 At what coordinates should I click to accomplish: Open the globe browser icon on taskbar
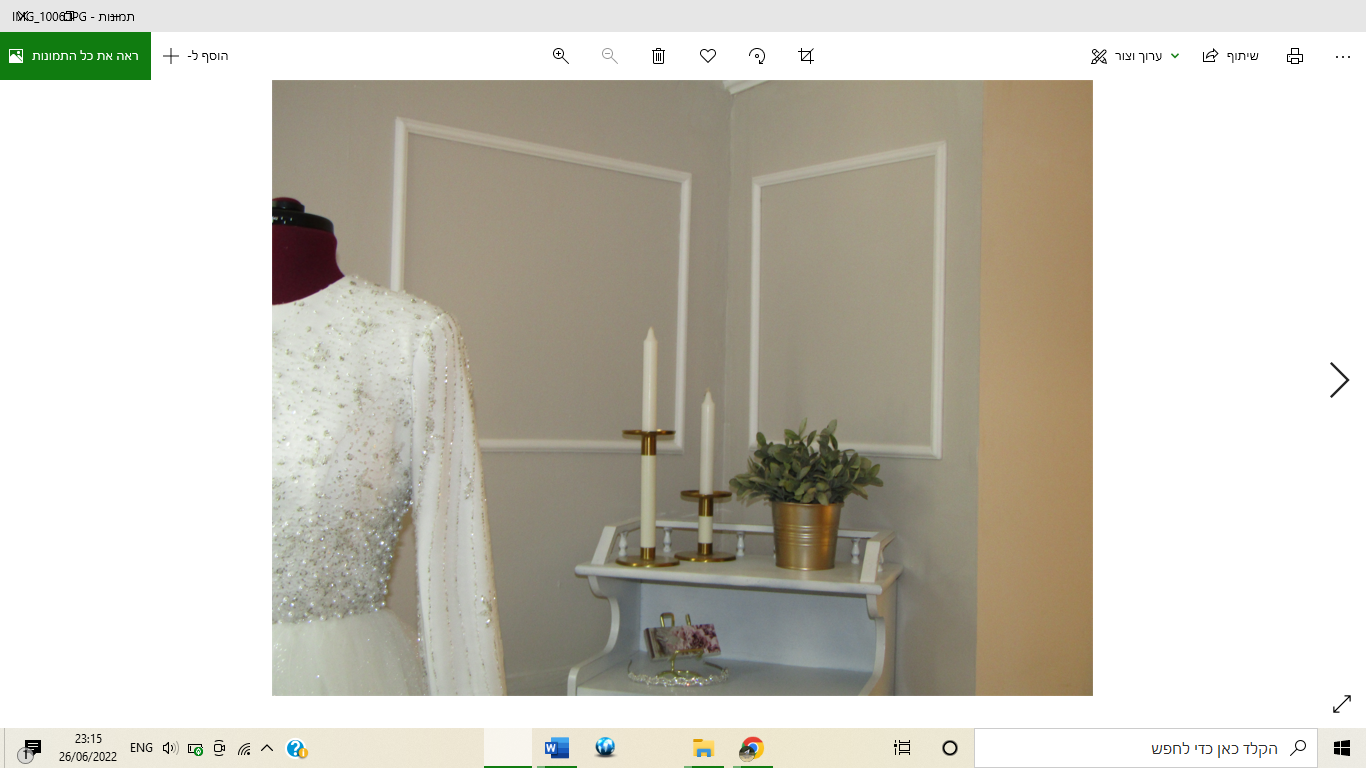click(x=605, y=748)
